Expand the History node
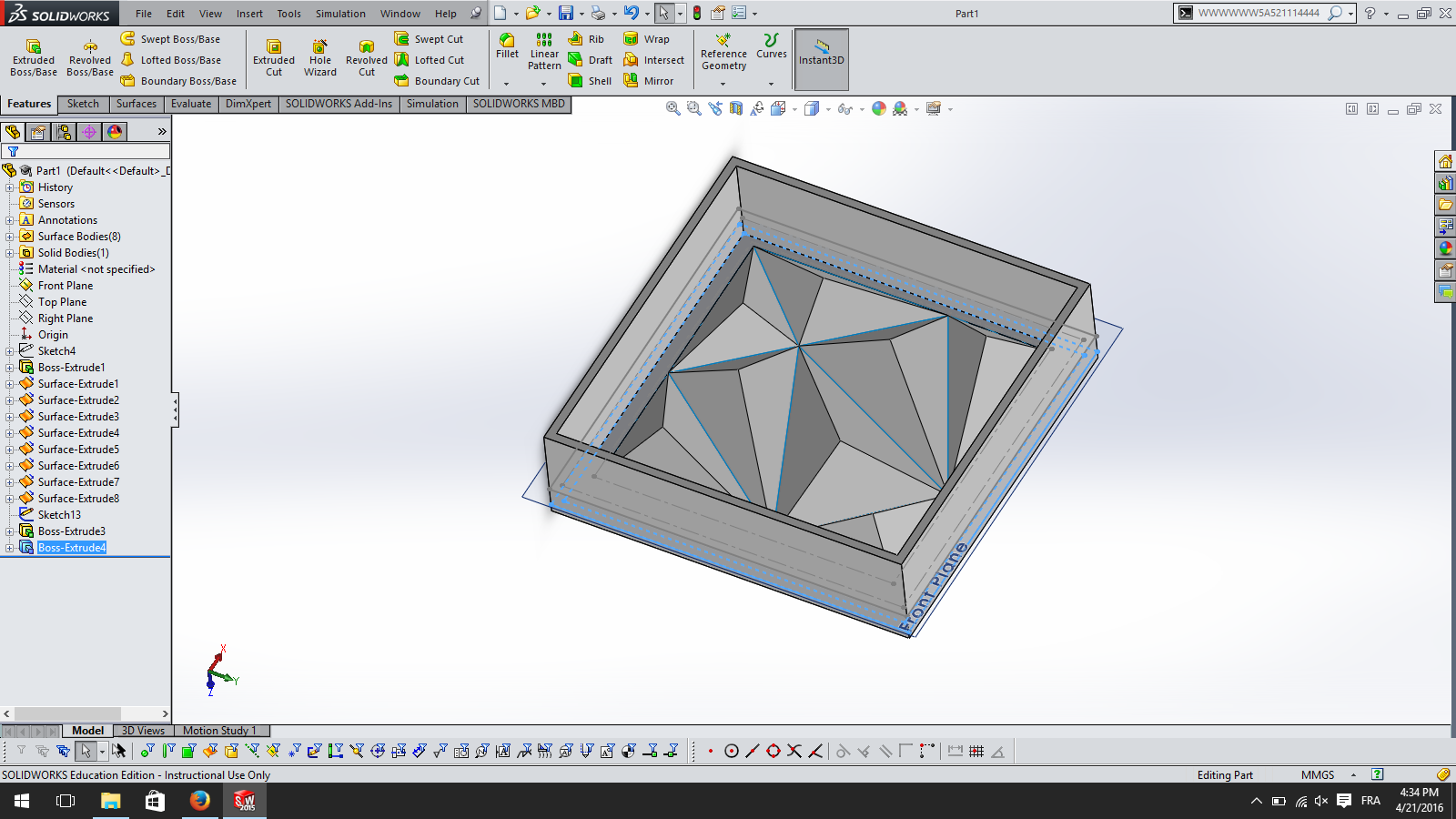The height and width of the screenshot is (819, 1456). click(10, 187)
